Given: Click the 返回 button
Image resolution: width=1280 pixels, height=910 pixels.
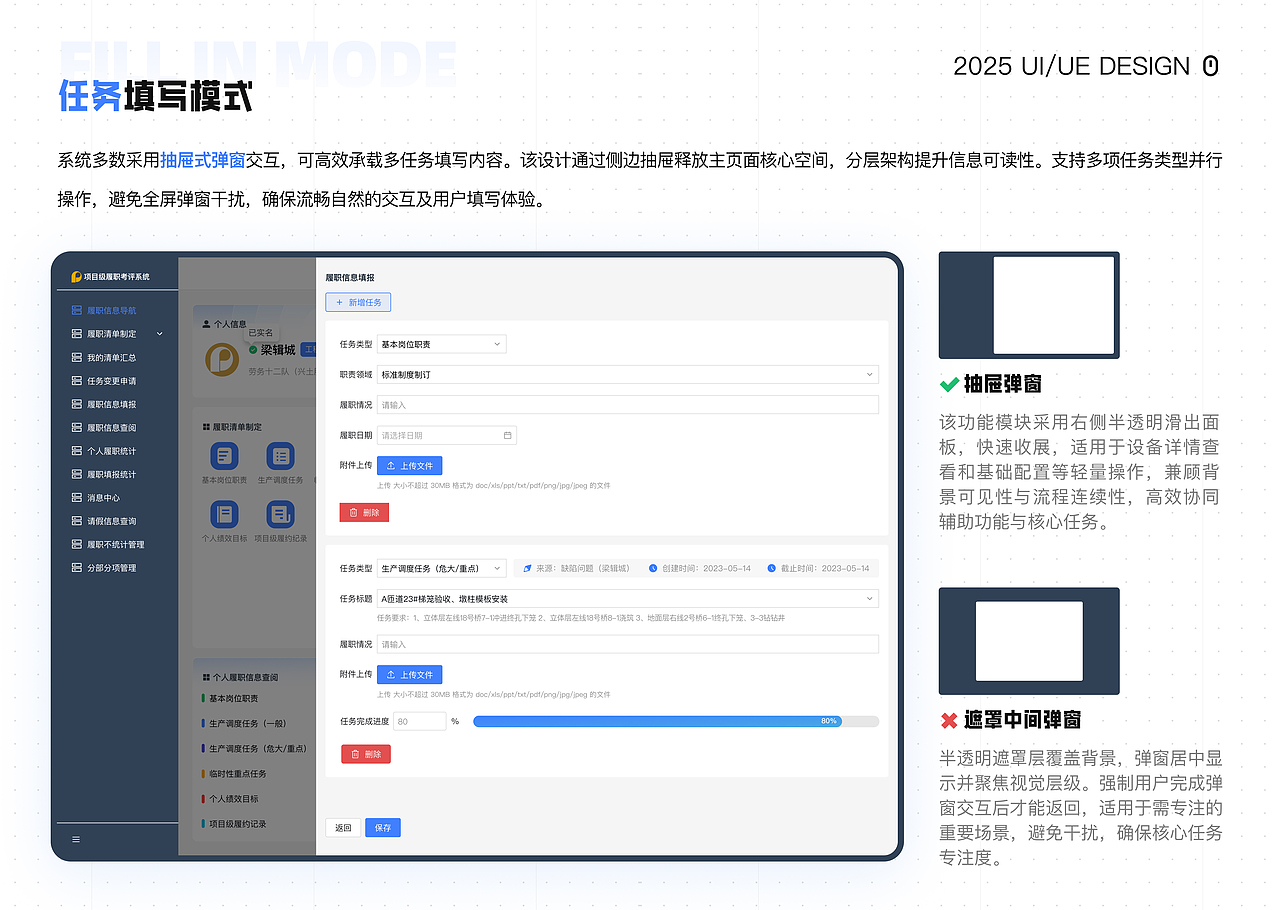Looking at the screenshot, I should 343,827.
